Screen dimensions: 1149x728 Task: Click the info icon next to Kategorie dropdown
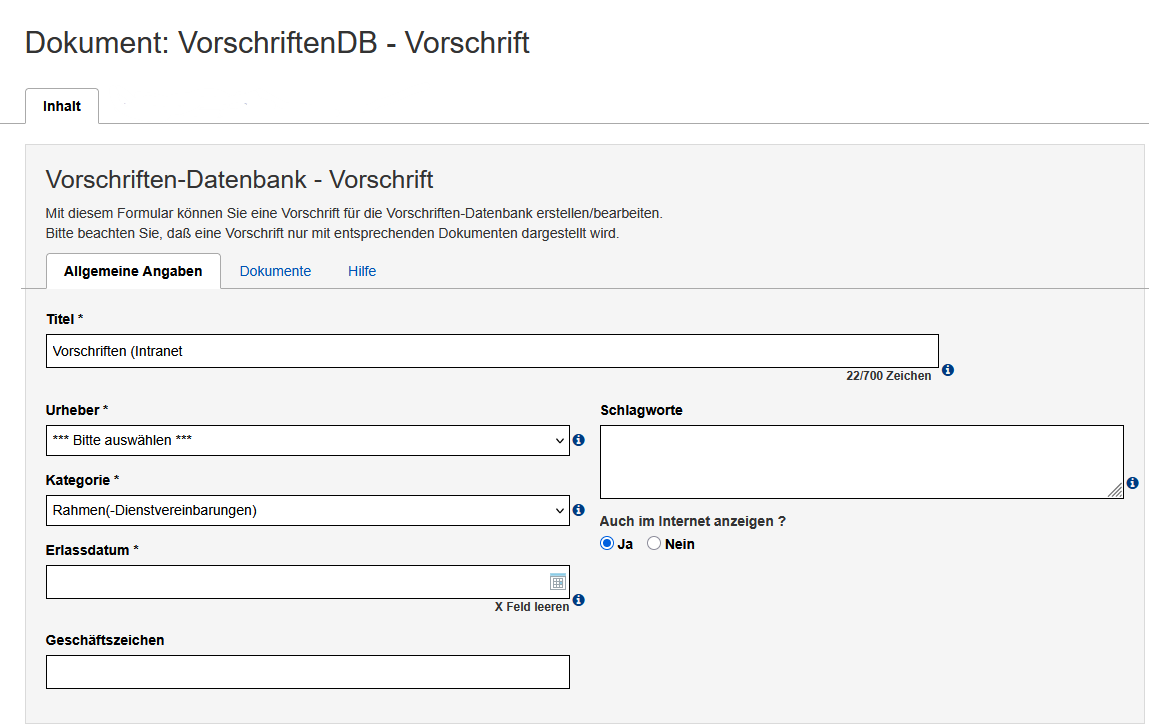pos(578,510)
